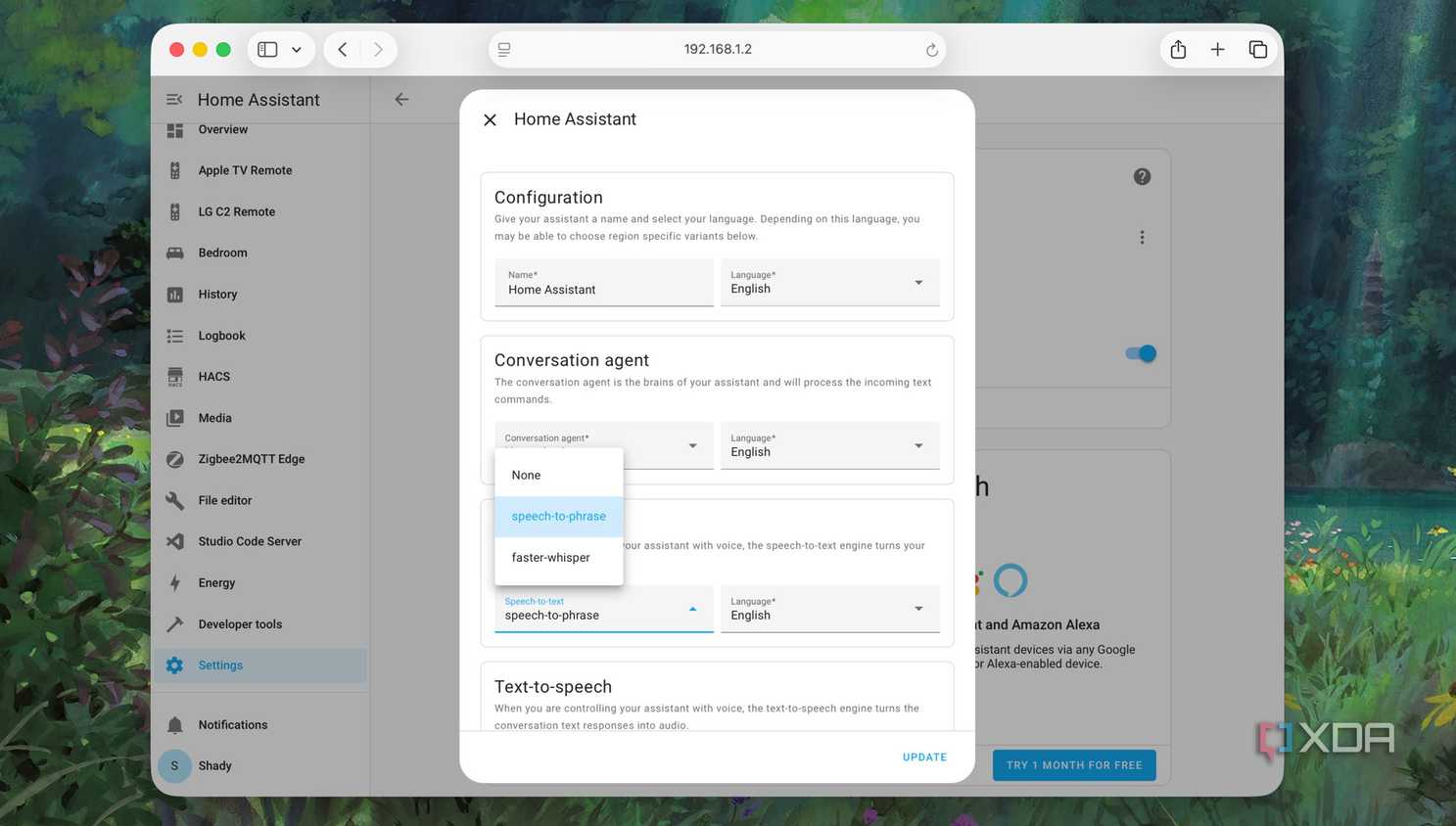
Task: Reload the page in Safari
Action: click(931, 50)
